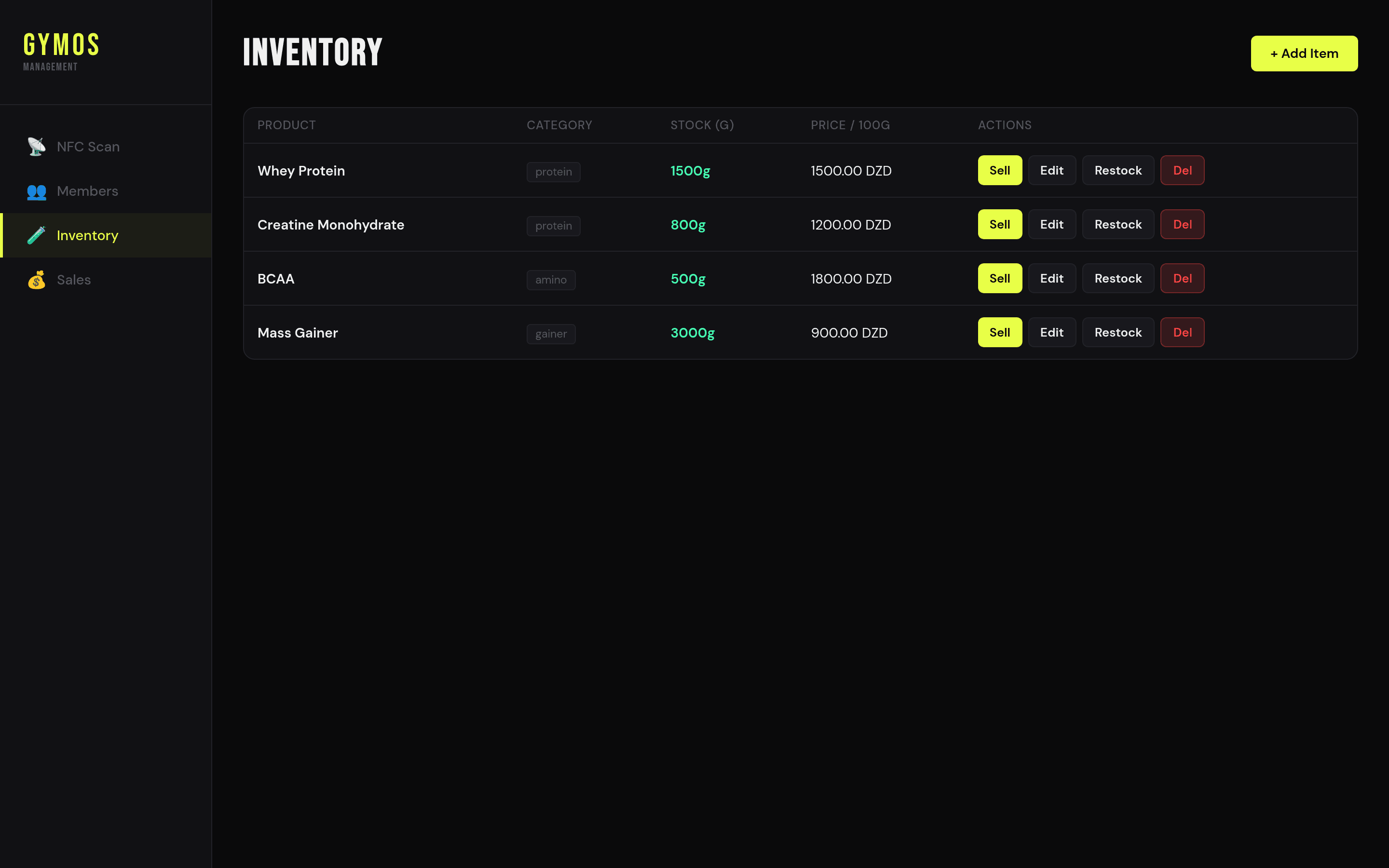Click the 900.00 DZD price
This screenshot has width=1389, height=868.
849,333
